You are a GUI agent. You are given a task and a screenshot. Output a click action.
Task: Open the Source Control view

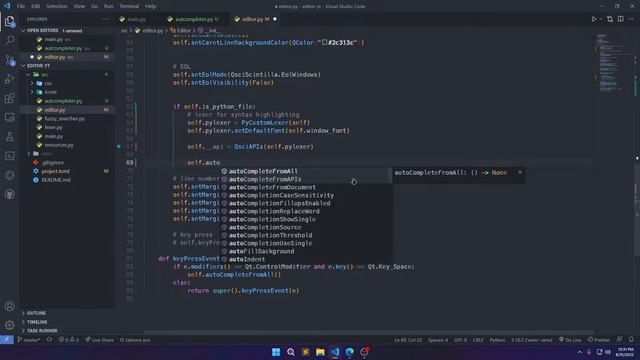pyautogui.click(x=9, y=60)
